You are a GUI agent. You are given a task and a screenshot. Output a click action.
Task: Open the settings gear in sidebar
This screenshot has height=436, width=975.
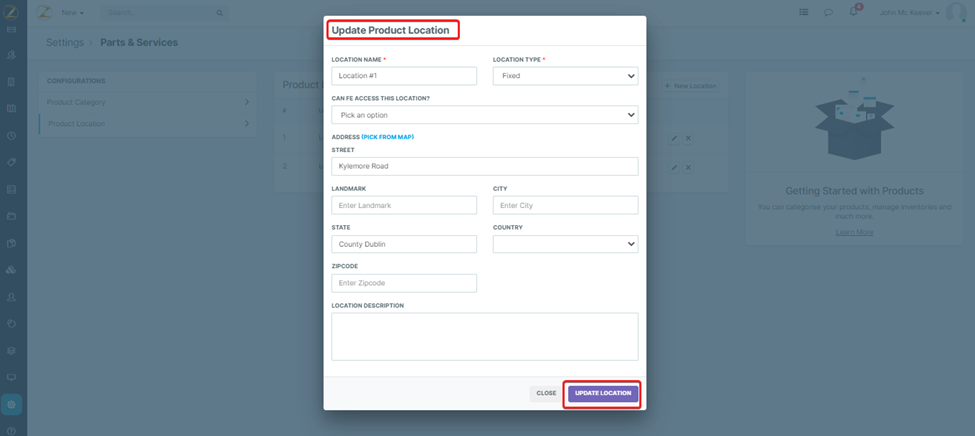pyautogui.click(x=12, y=404)
